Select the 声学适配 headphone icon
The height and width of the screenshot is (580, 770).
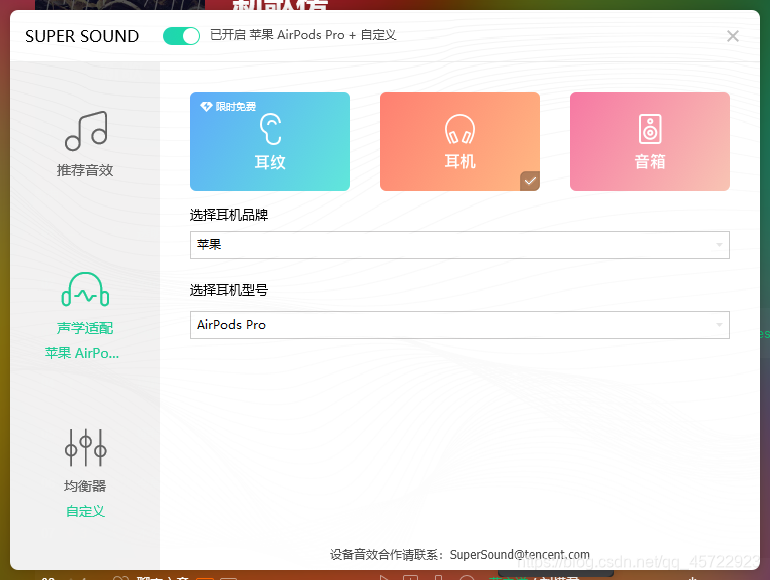click(x=85, y=290)
